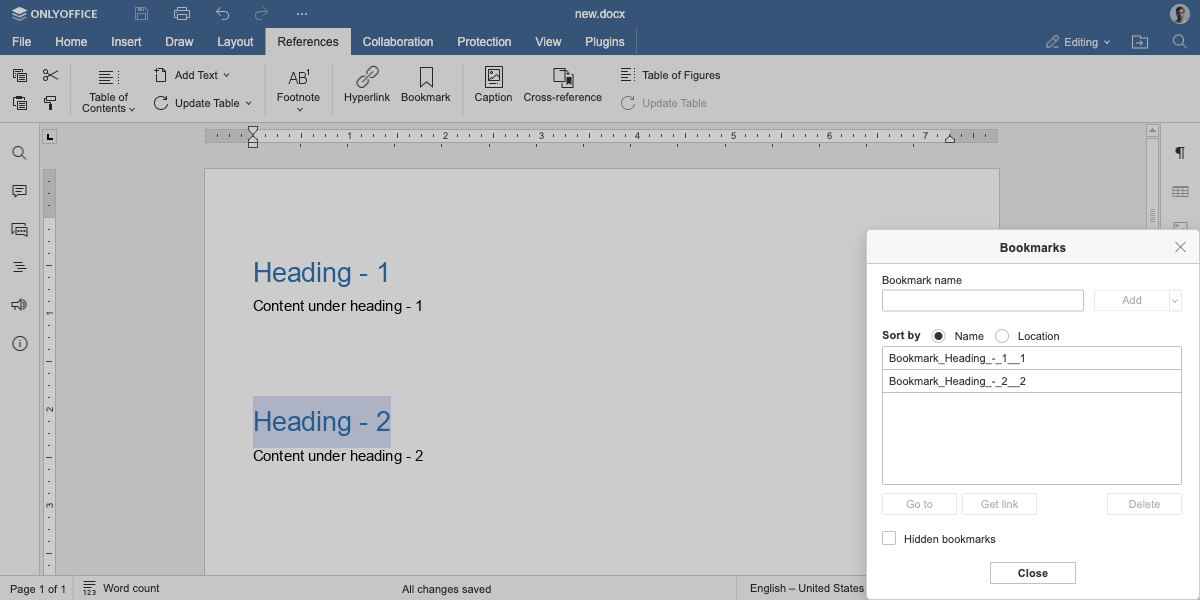Open paragraph settings on right sidebar
Screen dimensions: 1200x600
(1180, 153)
